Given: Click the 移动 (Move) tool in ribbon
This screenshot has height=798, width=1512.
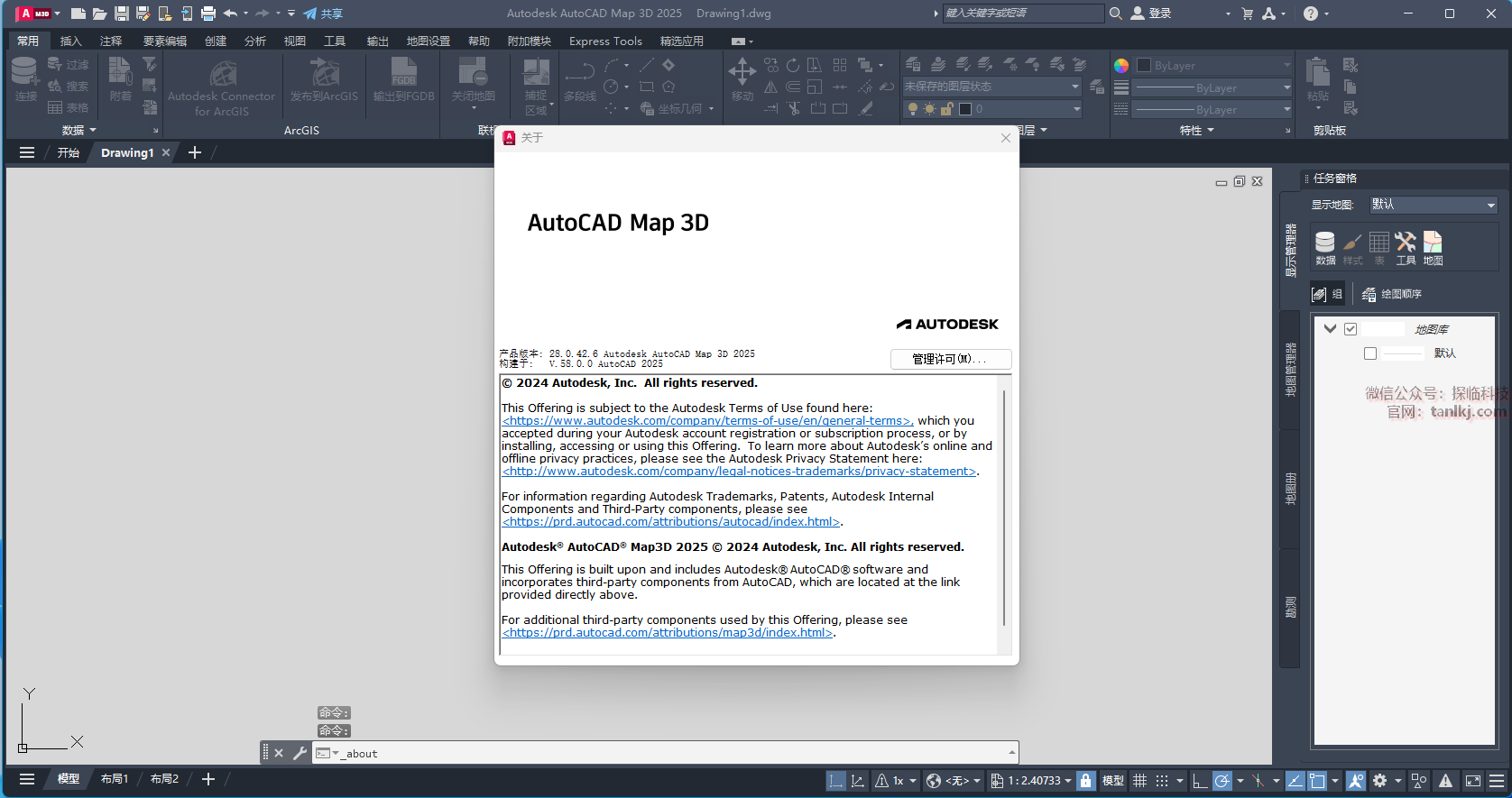Looking at the screenshot, I should coord(742,79).
